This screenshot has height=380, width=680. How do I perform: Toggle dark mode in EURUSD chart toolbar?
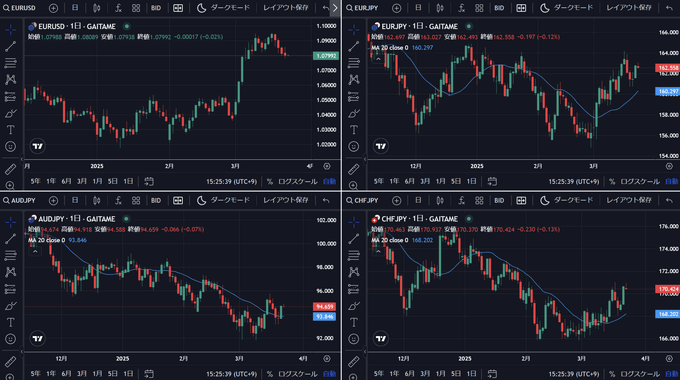coord(224,8)
